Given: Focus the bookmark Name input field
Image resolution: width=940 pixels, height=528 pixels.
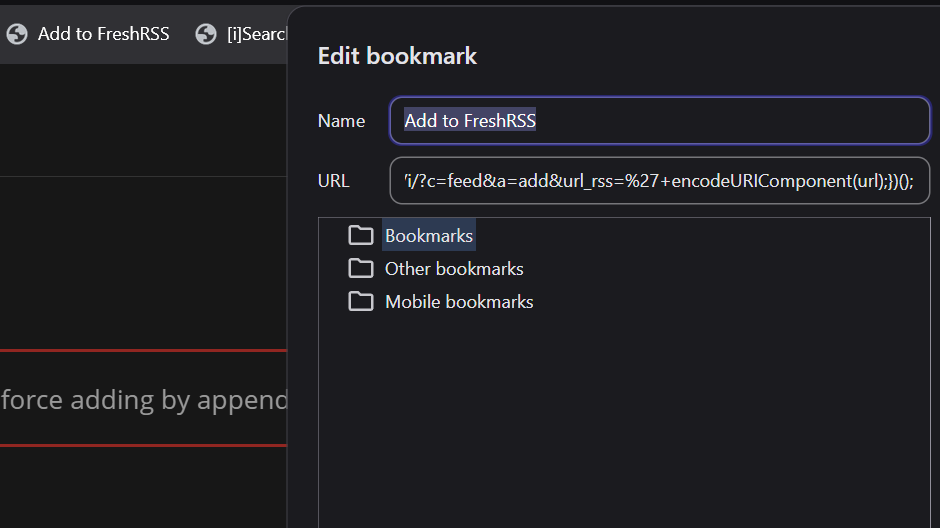Looking at the screenshot, I should pos(659,120).
